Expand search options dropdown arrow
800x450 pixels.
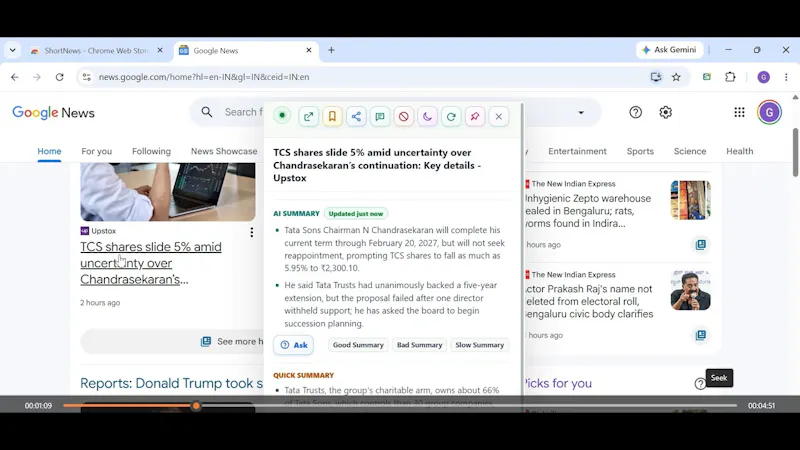pyautogui.click(x=581, y=112)
